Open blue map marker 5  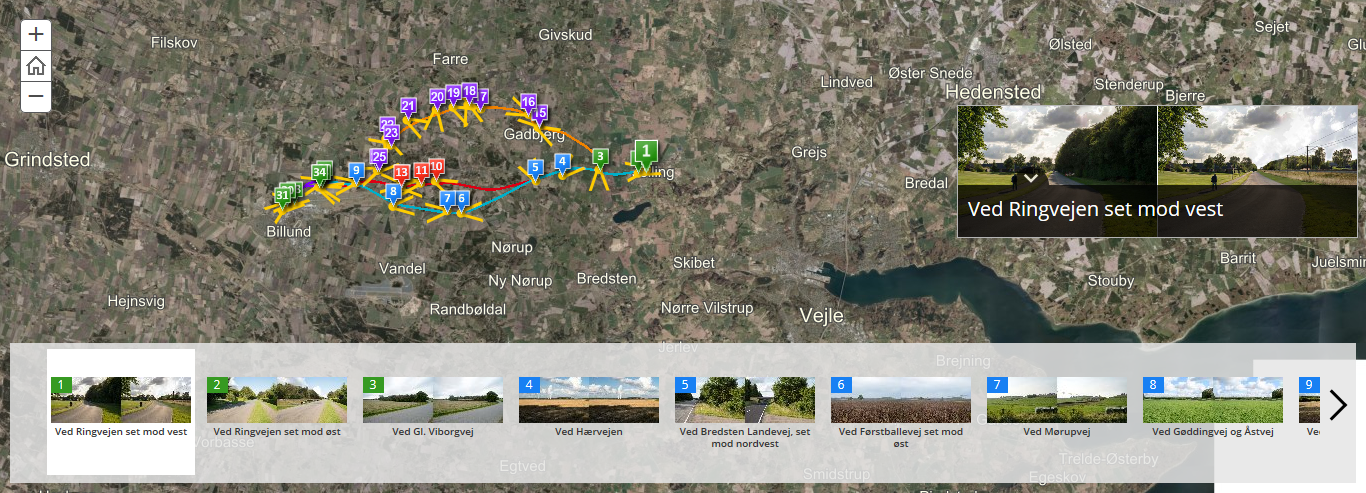click(535, 168)
